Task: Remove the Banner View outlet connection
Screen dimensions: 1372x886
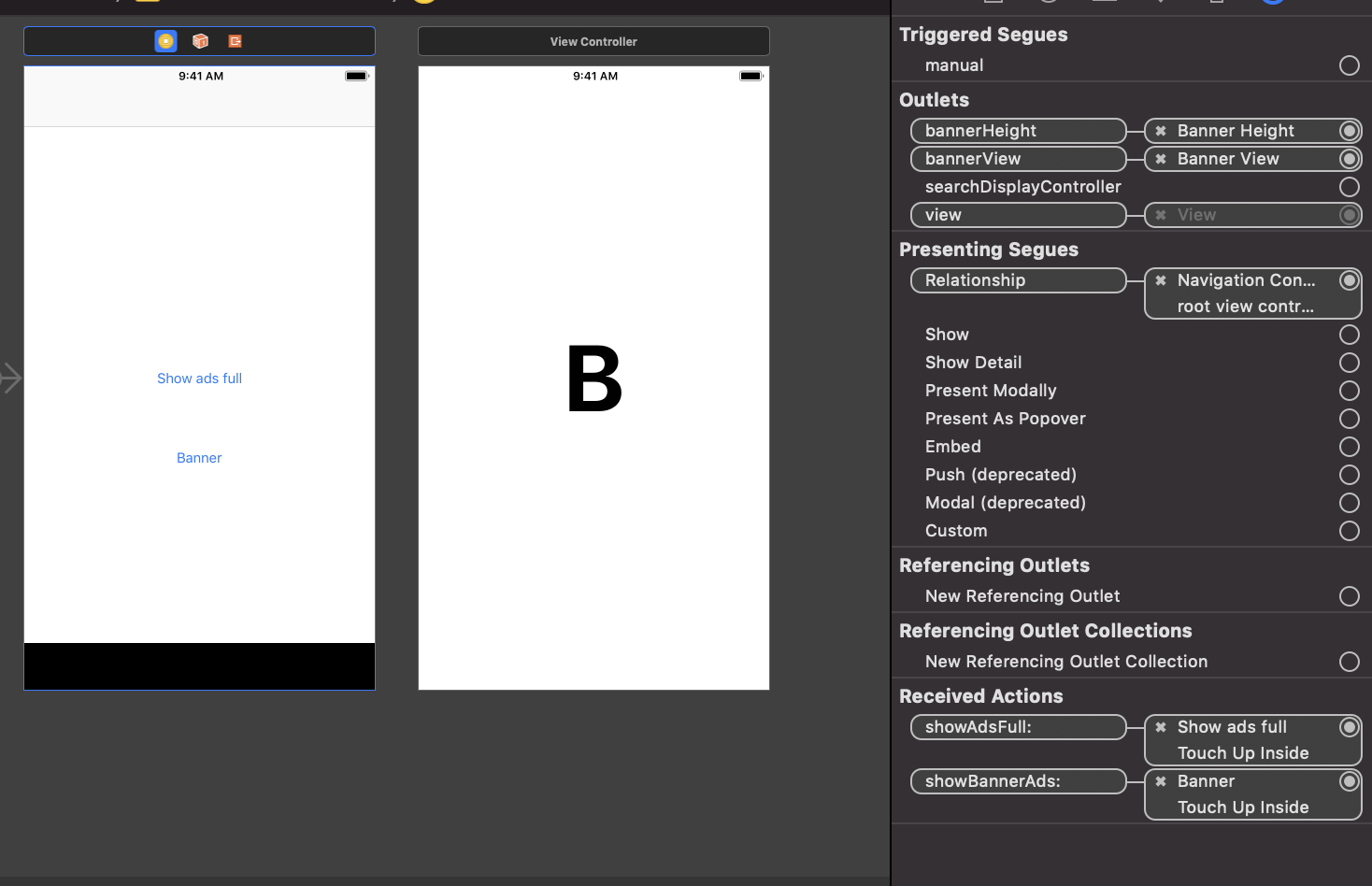Action: (x=1161, y=159)
